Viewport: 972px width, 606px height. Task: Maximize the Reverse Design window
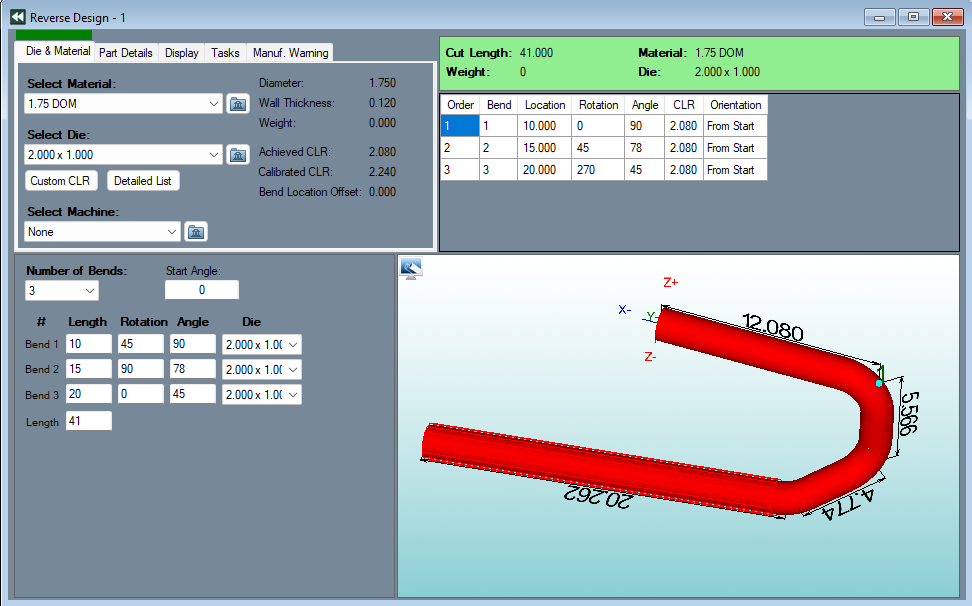click(914, 17)
